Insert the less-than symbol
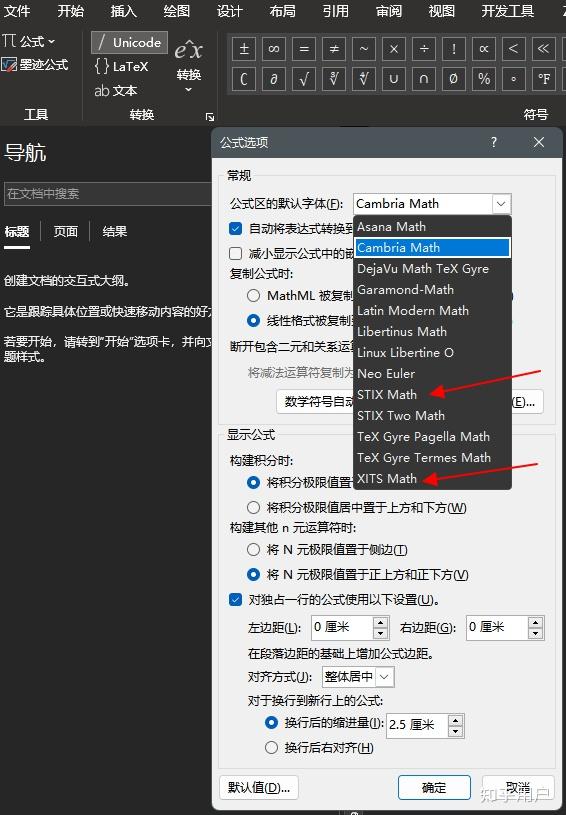This screenshot has width=566, height=815. (514, 49)
